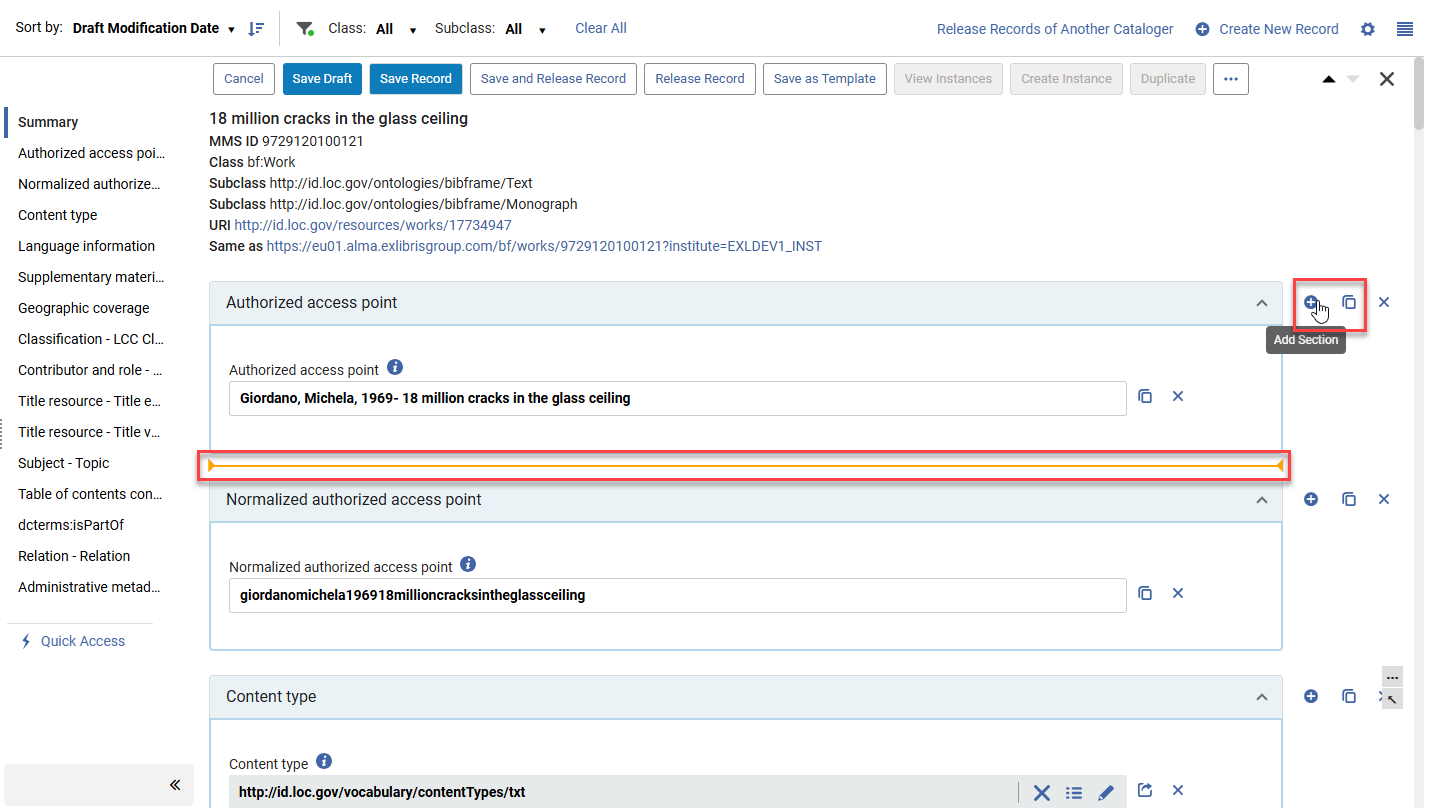Select Subject - Topic in the sidebar

click(63, 463)
